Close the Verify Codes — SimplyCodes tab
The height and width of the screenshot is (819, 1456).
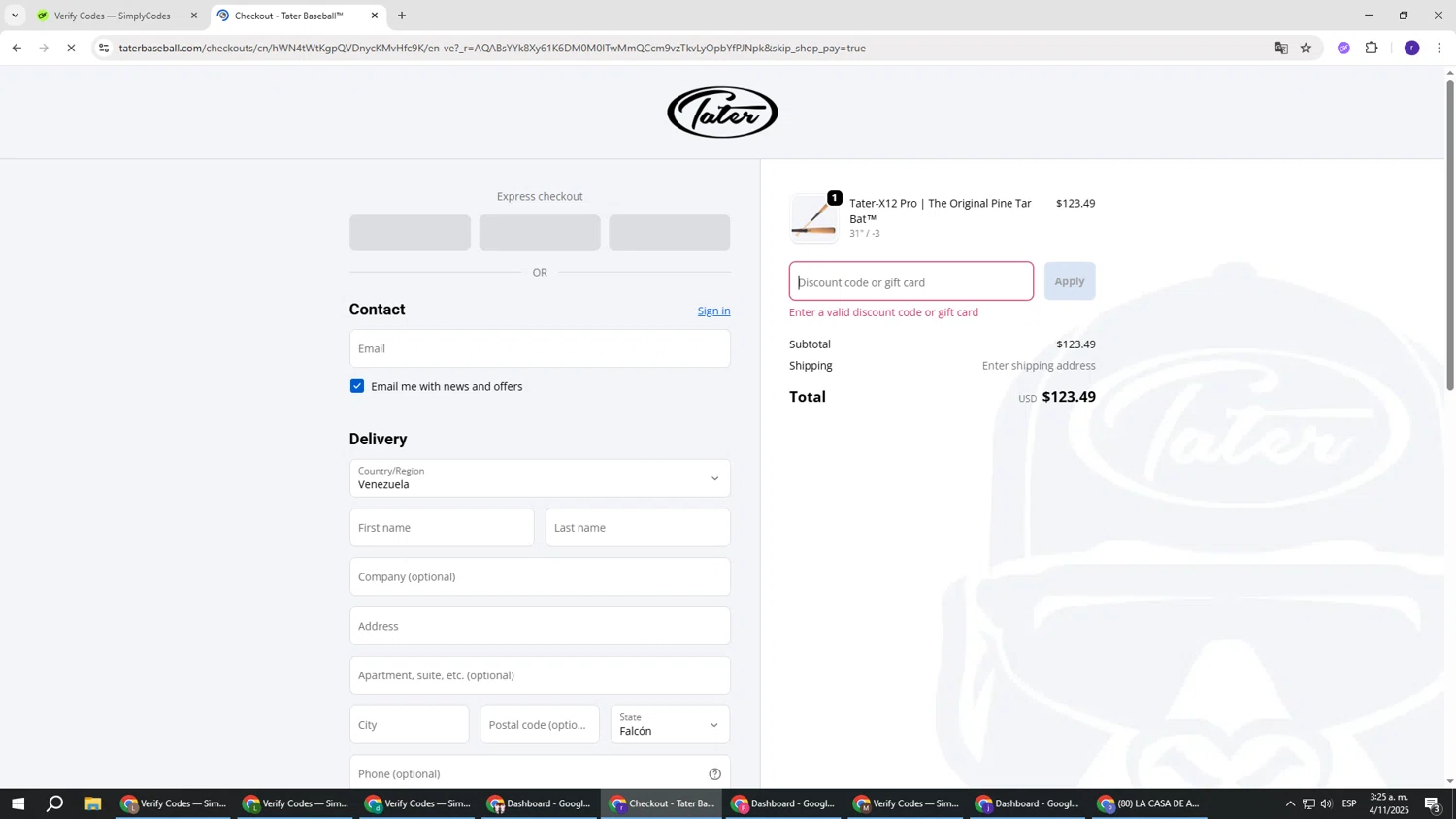point(194,16)
